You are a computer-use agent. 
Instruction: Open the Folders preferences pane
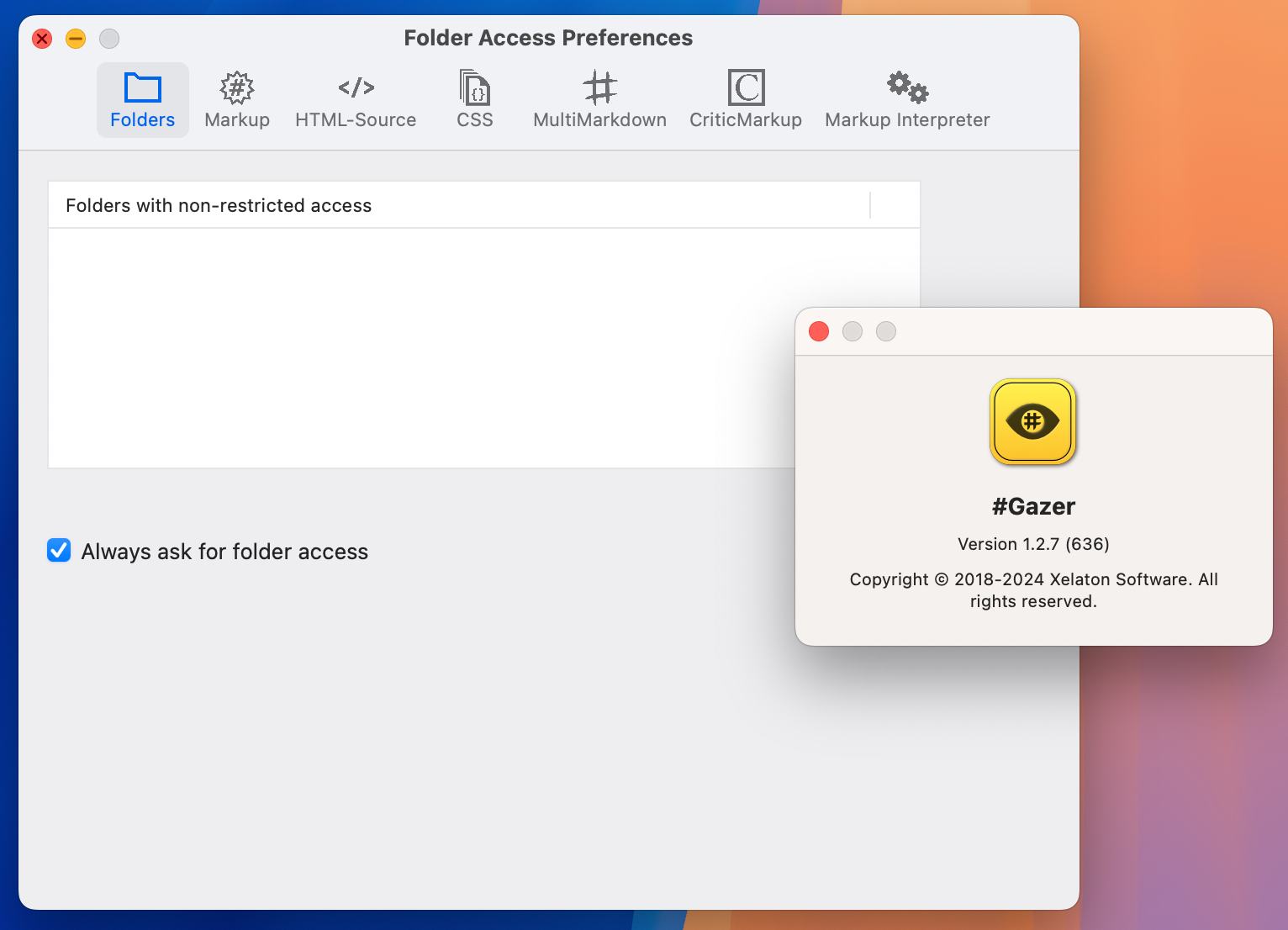point(142,98)
